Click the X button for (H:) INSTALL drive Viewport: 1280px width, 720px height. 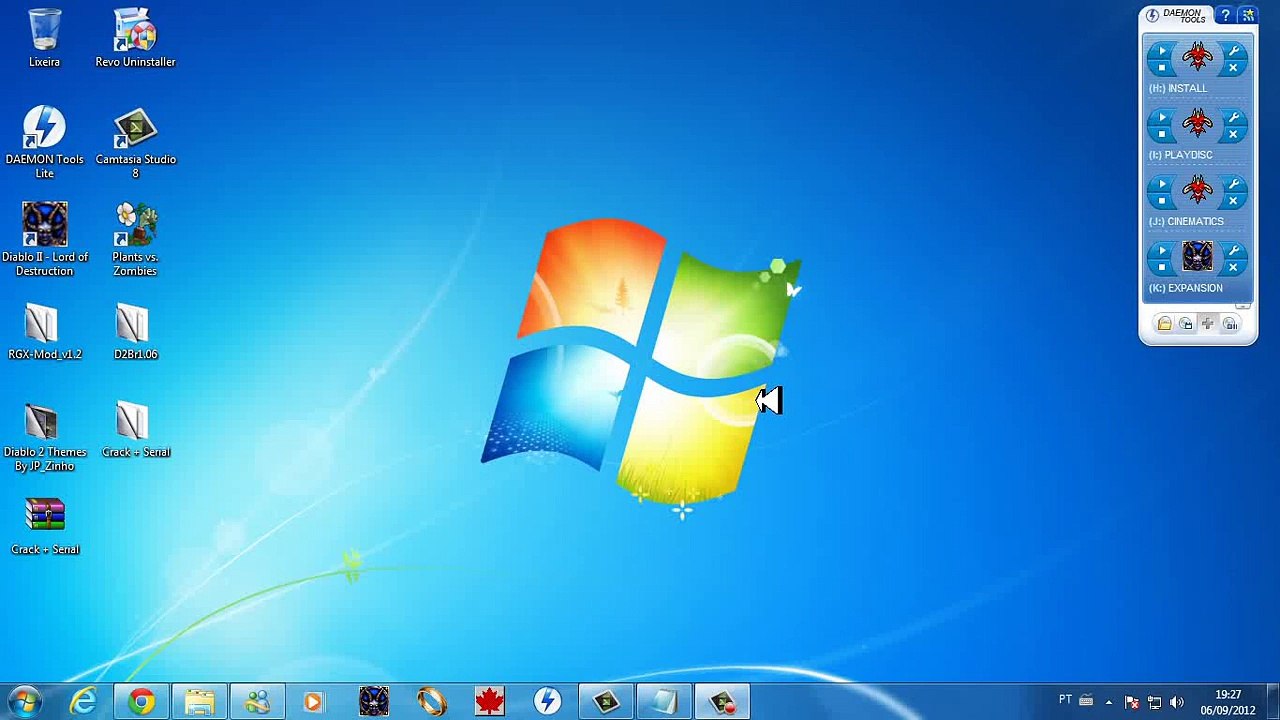coord(1234,68)
